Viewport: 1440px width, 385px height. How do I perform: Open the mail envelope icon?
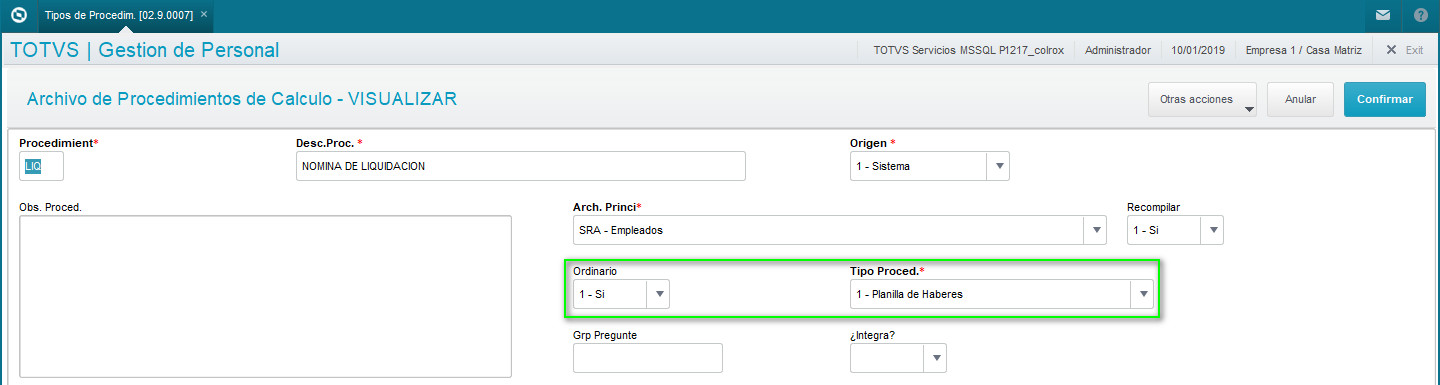point(1383,15)
